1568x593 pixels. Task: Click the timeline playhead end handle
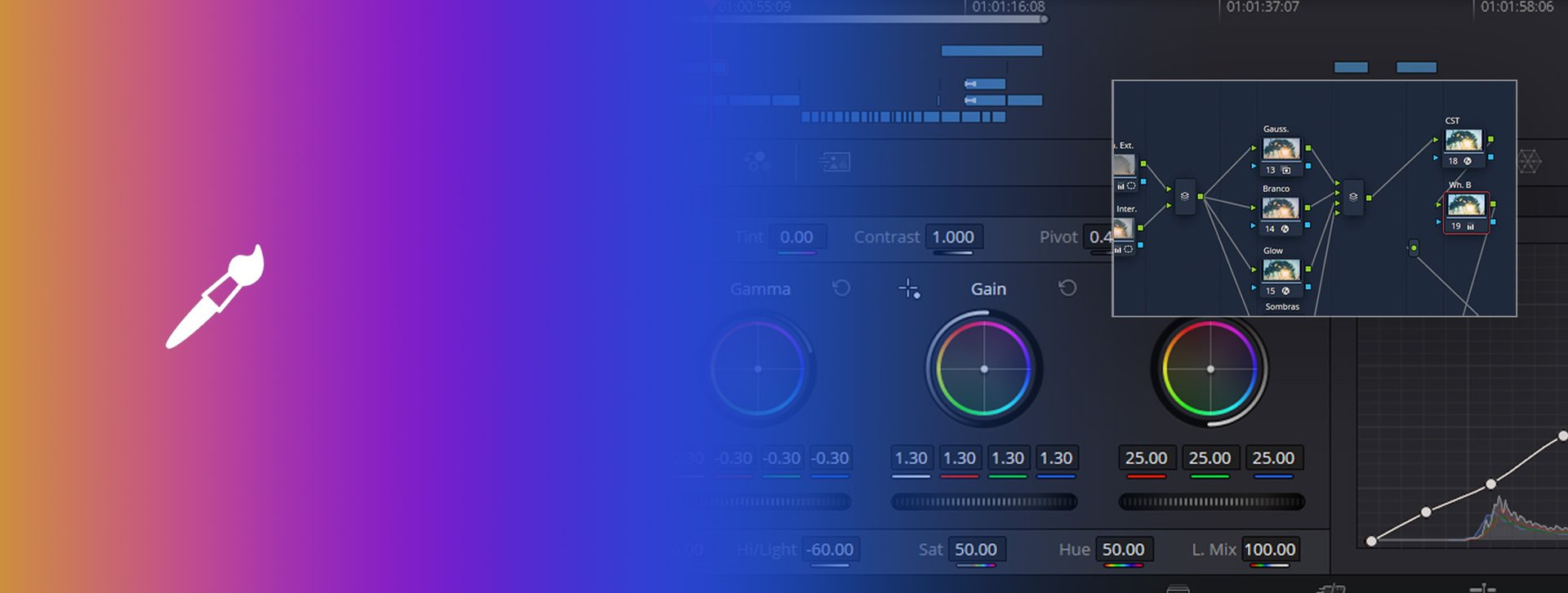click(x=1044, y=19)
